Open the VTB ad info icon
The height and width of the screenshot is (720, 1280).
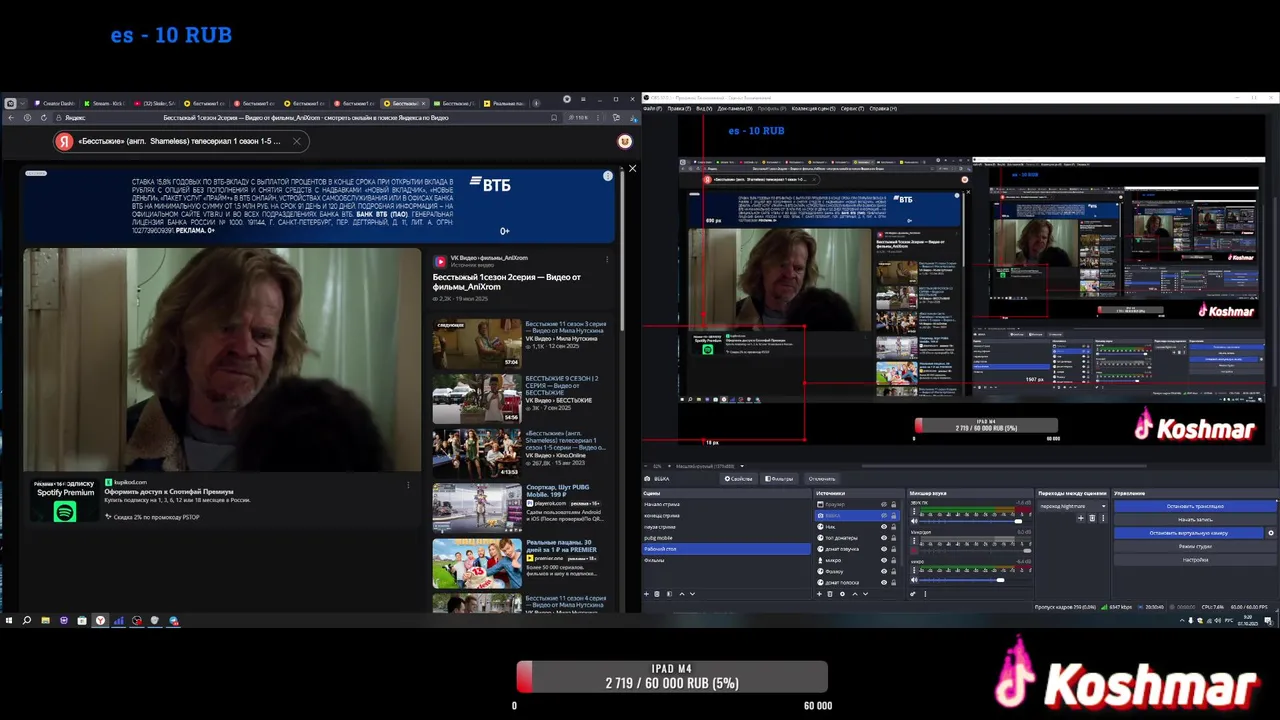click(608, 176)
